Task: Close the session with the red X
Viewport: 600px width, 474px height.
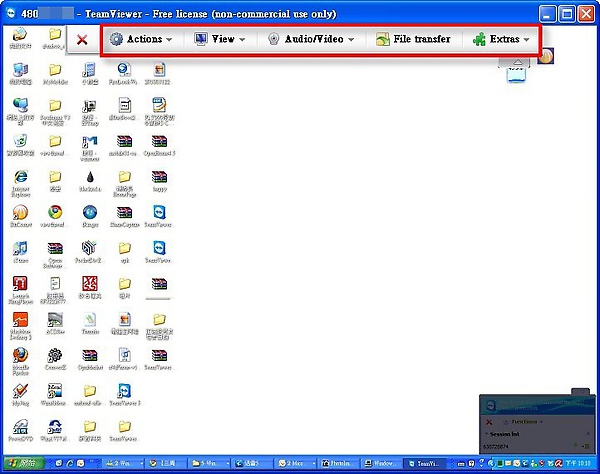Action: 82,39
